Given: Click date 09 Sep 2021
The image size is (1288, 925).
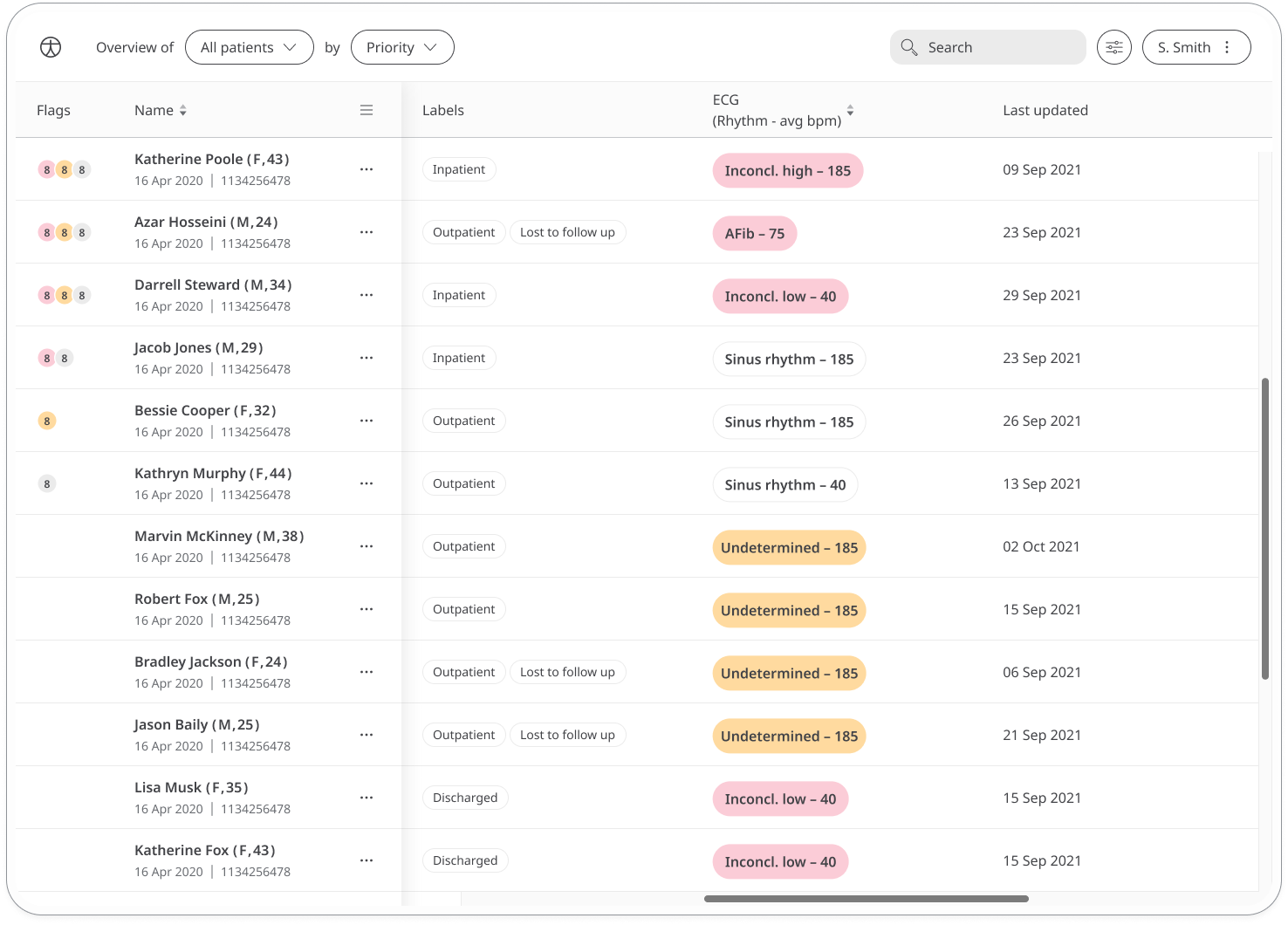Looking at the screenshot, I should point(1042,169).
